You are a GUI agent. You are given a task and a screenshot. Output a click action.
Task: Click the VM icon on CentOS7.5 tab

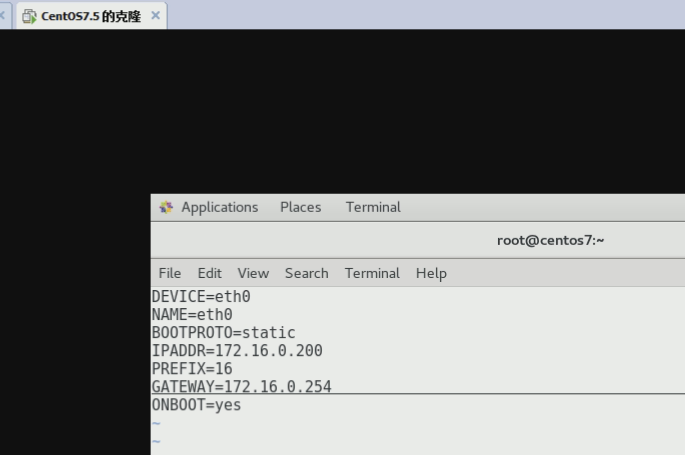[x=29, y=17]
